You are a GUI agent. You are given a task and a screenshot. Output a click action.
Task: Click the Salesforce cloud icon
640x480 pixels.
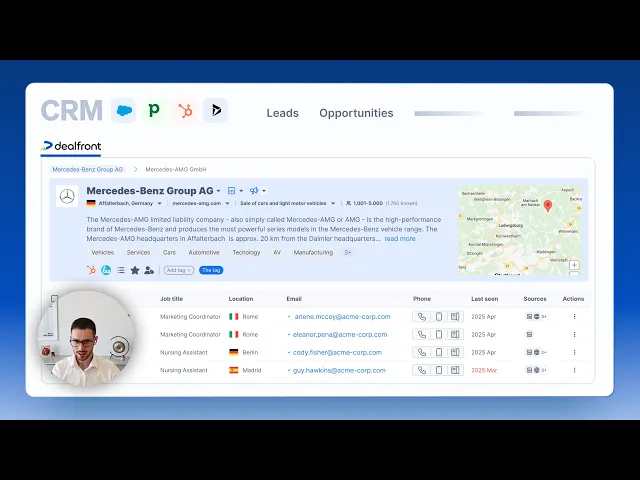(124, 110)
